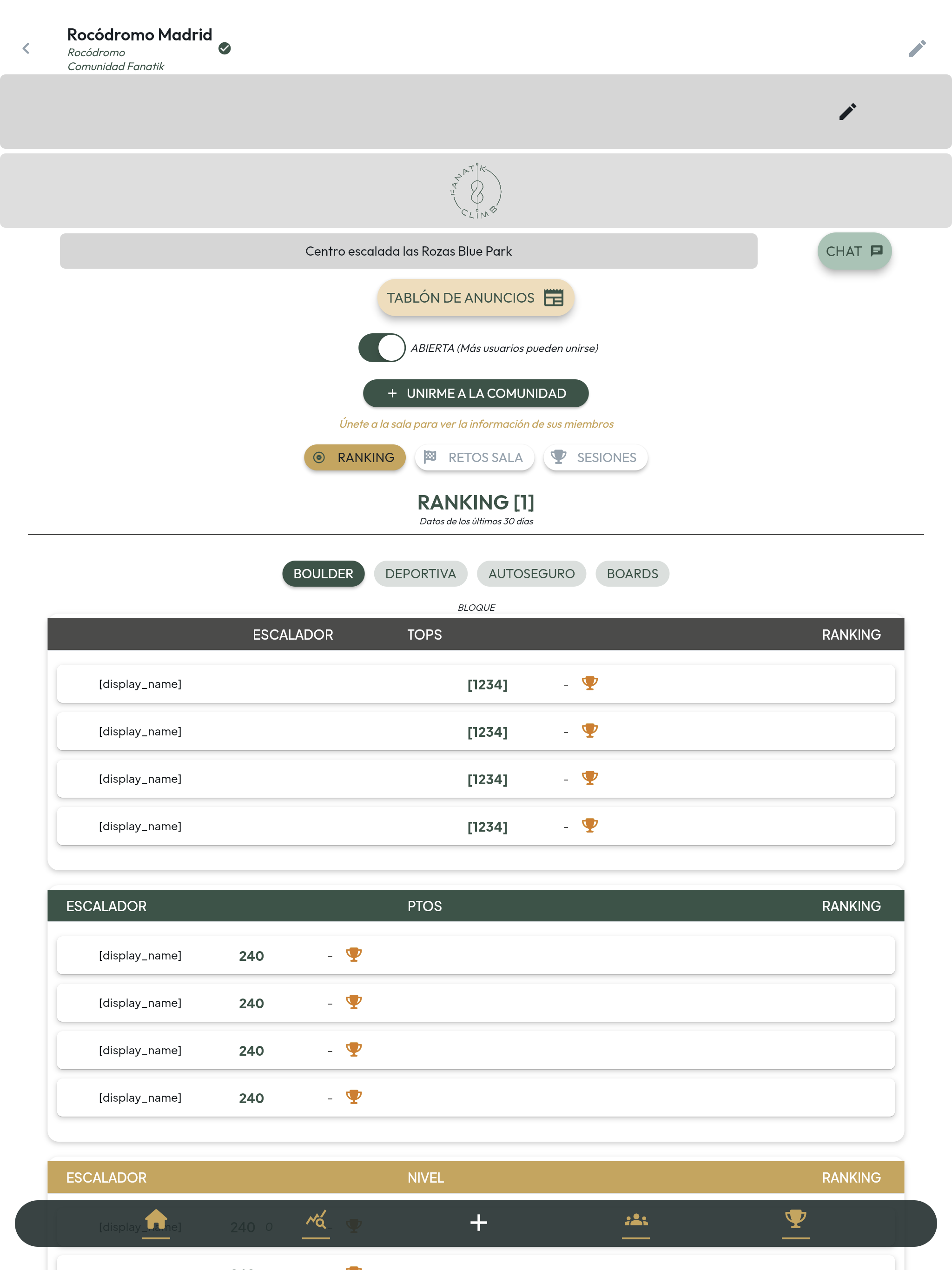The height and width of the screenshot is (1270, 952).
Task: Open first [display_name] row in TOPS table
Action: click(476, 684)
